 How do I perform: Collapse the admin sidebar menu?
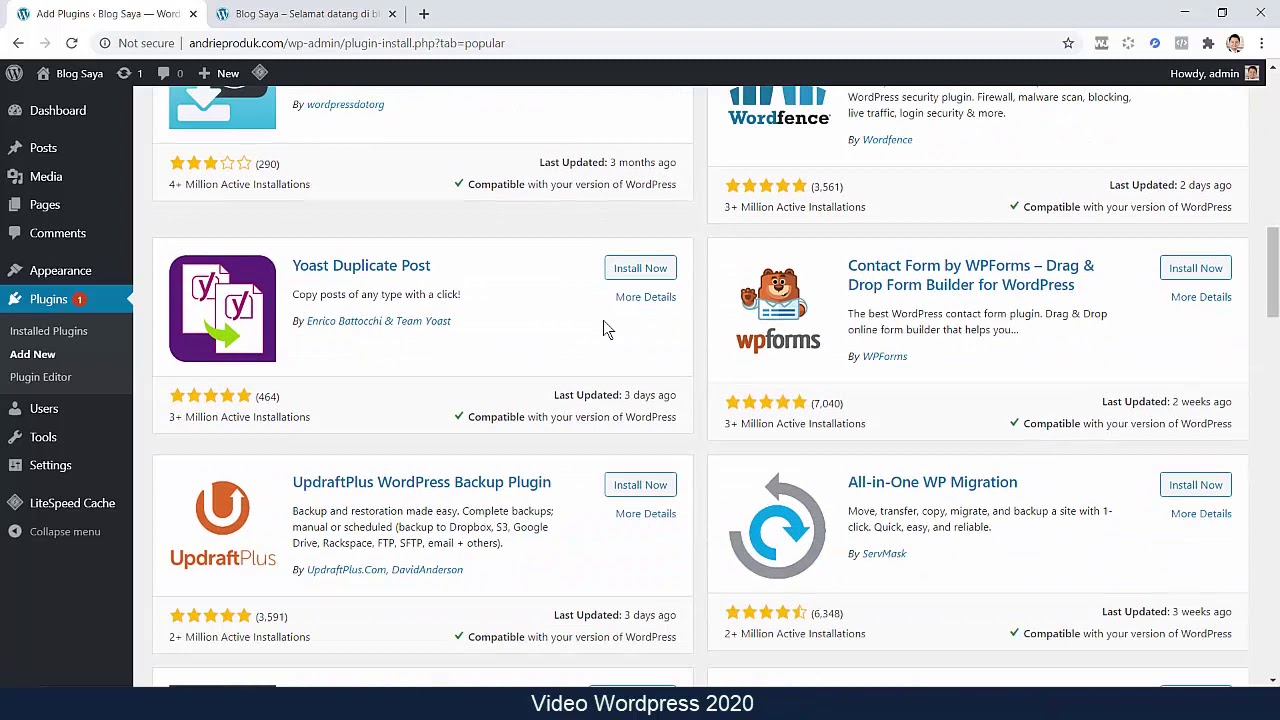pos(65,531)
